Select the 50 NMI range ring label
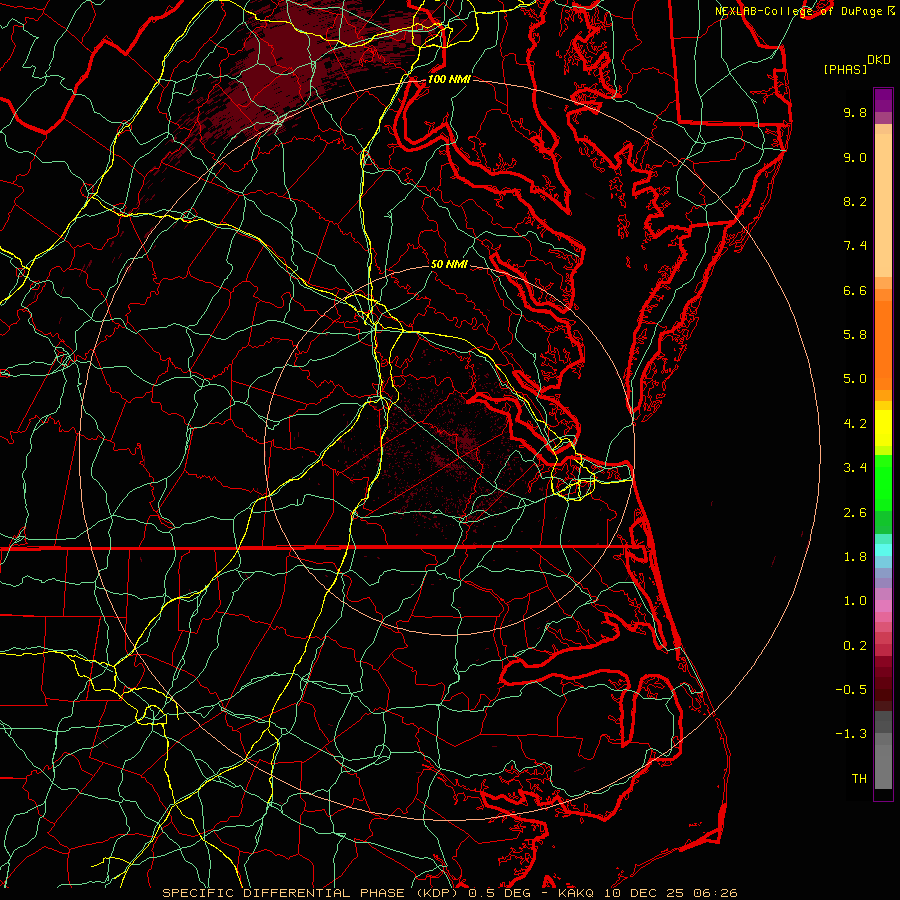Viewport: 900px width, 900px height. [x=449, y=265]
